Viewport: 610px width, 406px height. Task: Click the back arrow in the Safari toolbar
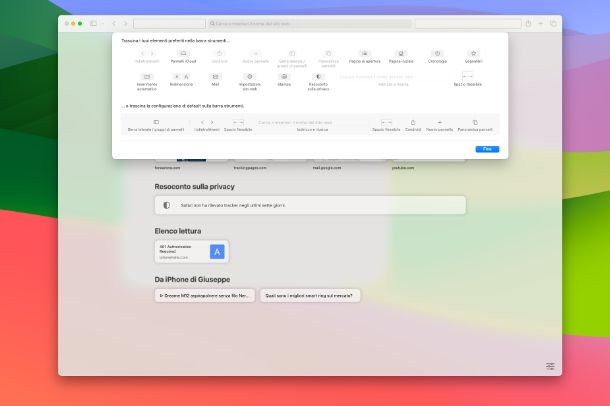tap(114, 24)
